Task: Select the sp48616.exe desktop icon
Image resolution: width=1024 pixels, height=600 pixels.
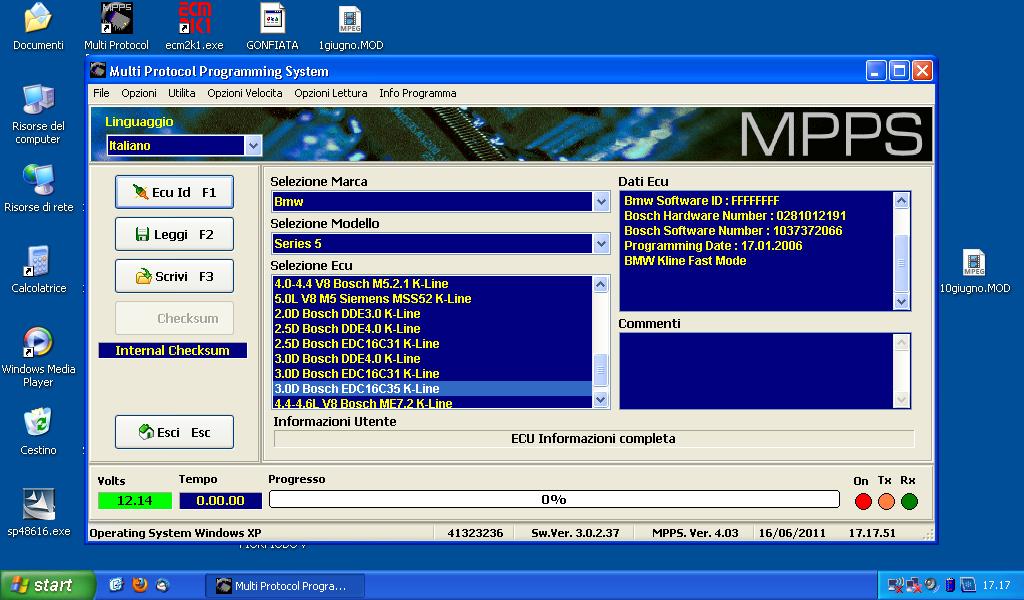Action: (38, 504)
